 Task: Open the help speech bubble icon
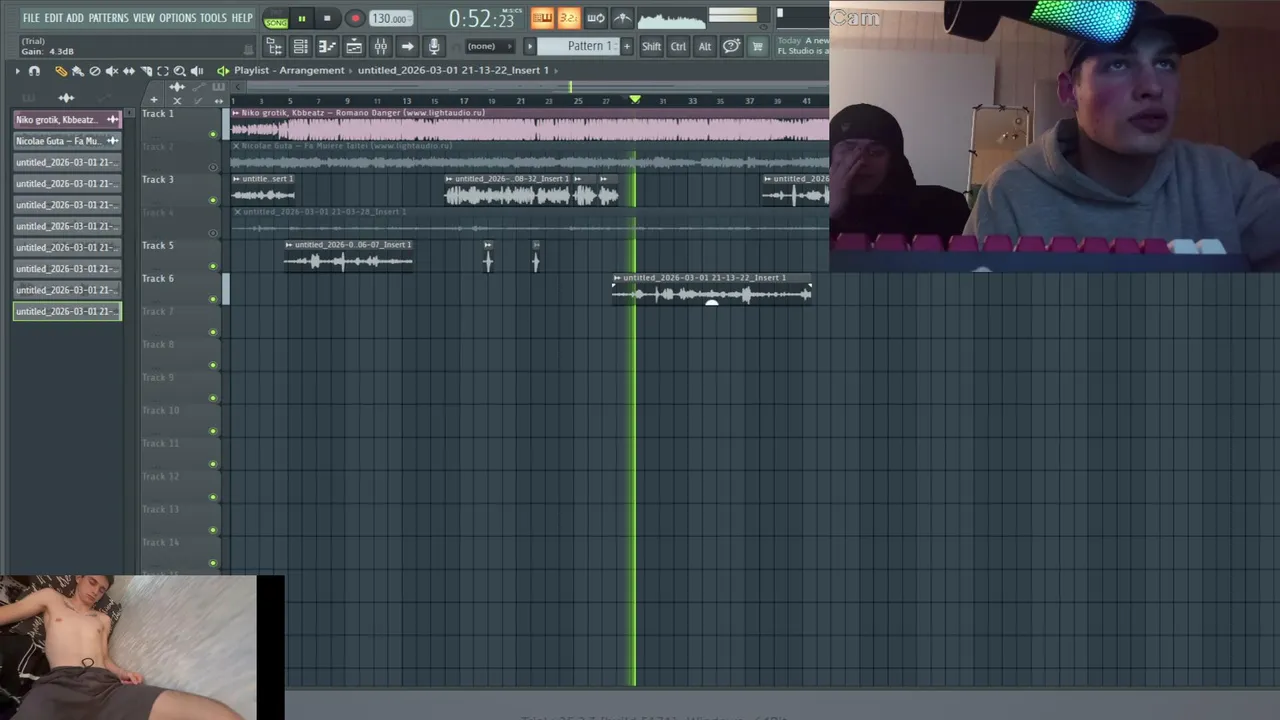click(x=731, y=46)
